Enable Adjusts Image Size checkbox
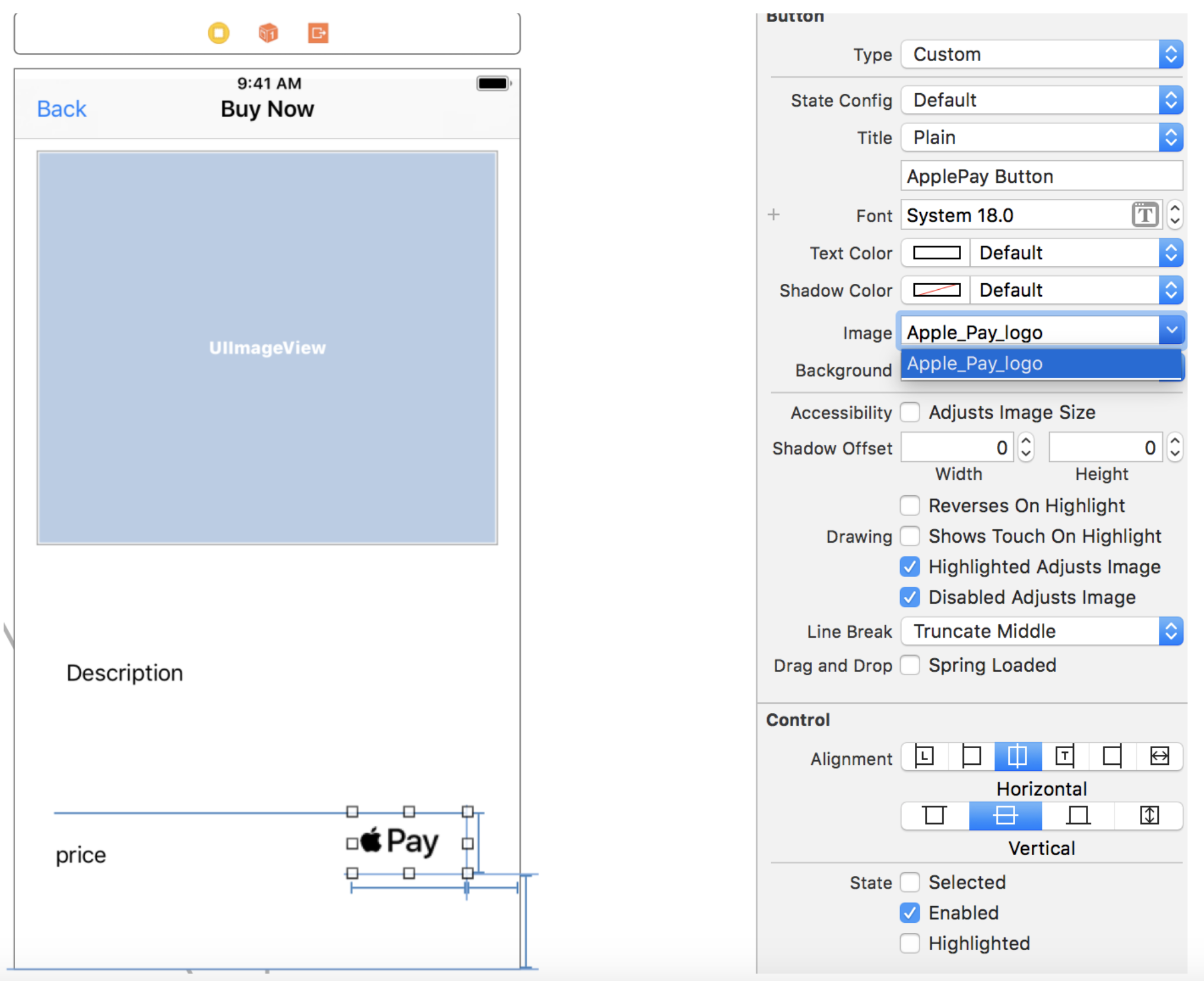 pyautogui.click(x=910, y=412)
